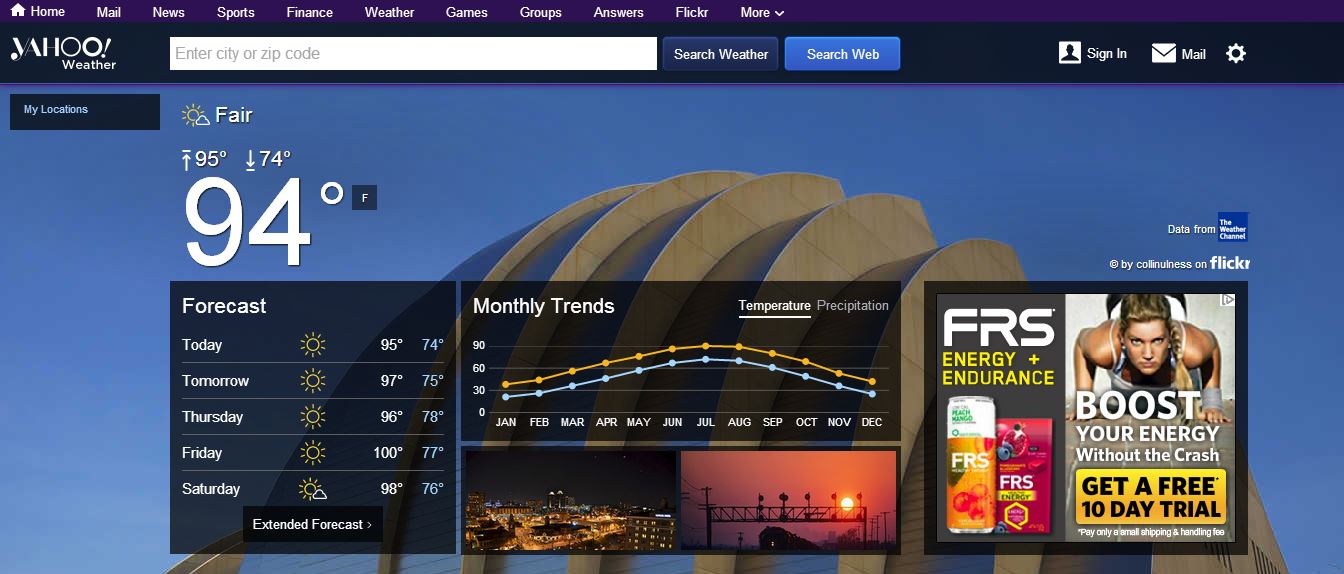Viewport: 1344px width, 574px height.
Task: Open My Locations panel
Action: (x=85, y=112)
